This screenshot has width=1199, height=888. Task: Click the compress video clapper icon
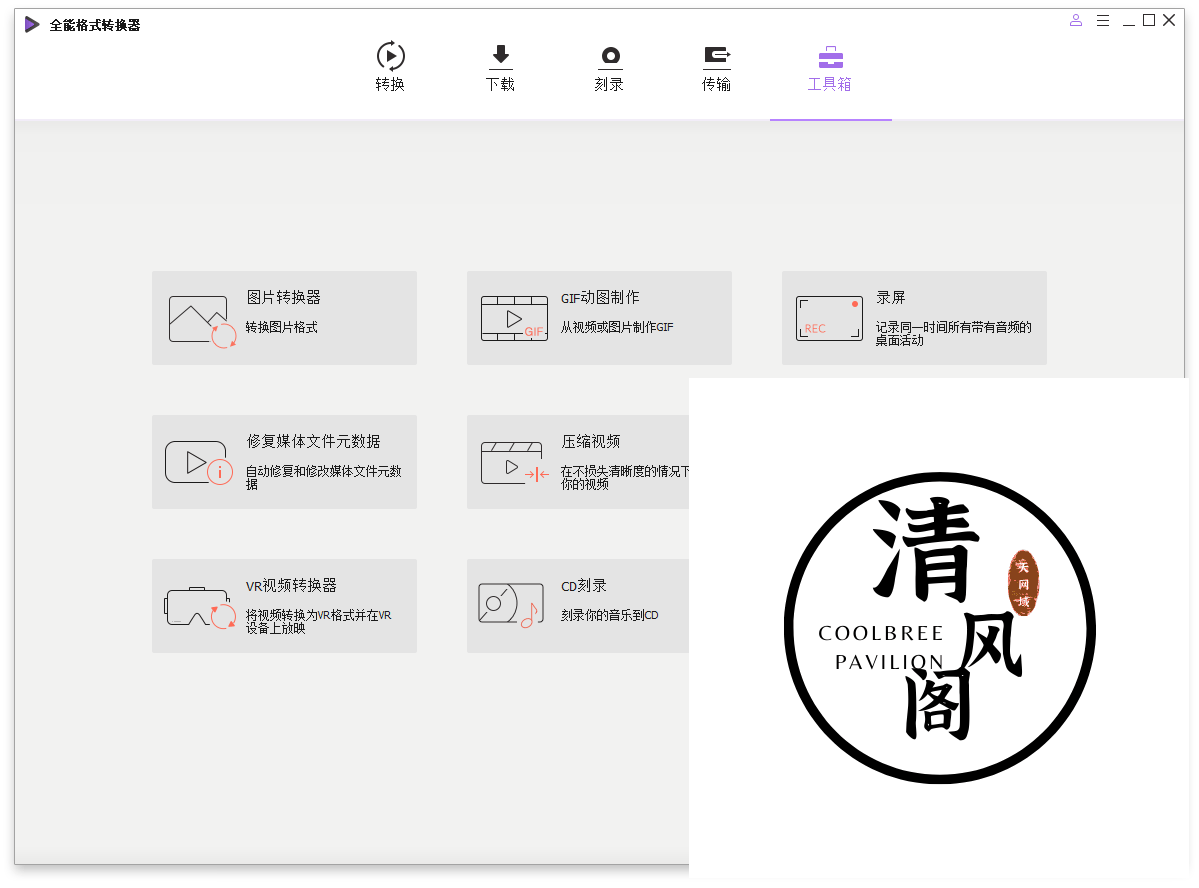pyautogui.click(x=515, y=463)
